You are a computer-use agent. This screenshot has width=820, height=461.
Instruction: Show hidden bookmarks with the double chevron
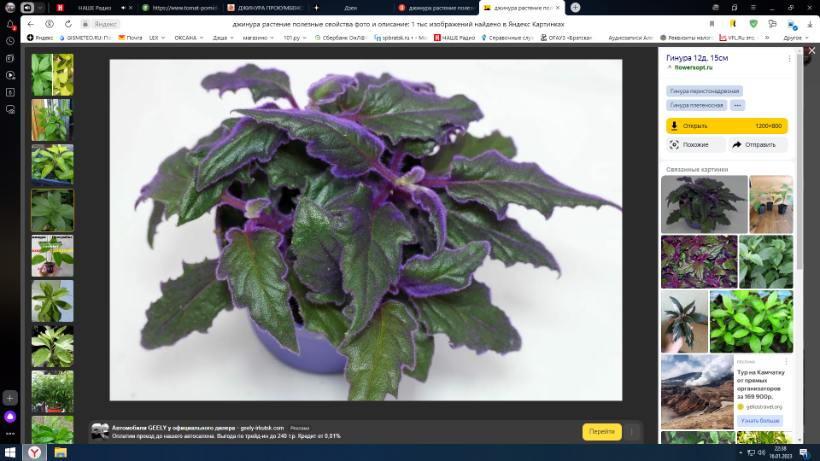click(767, 38)
